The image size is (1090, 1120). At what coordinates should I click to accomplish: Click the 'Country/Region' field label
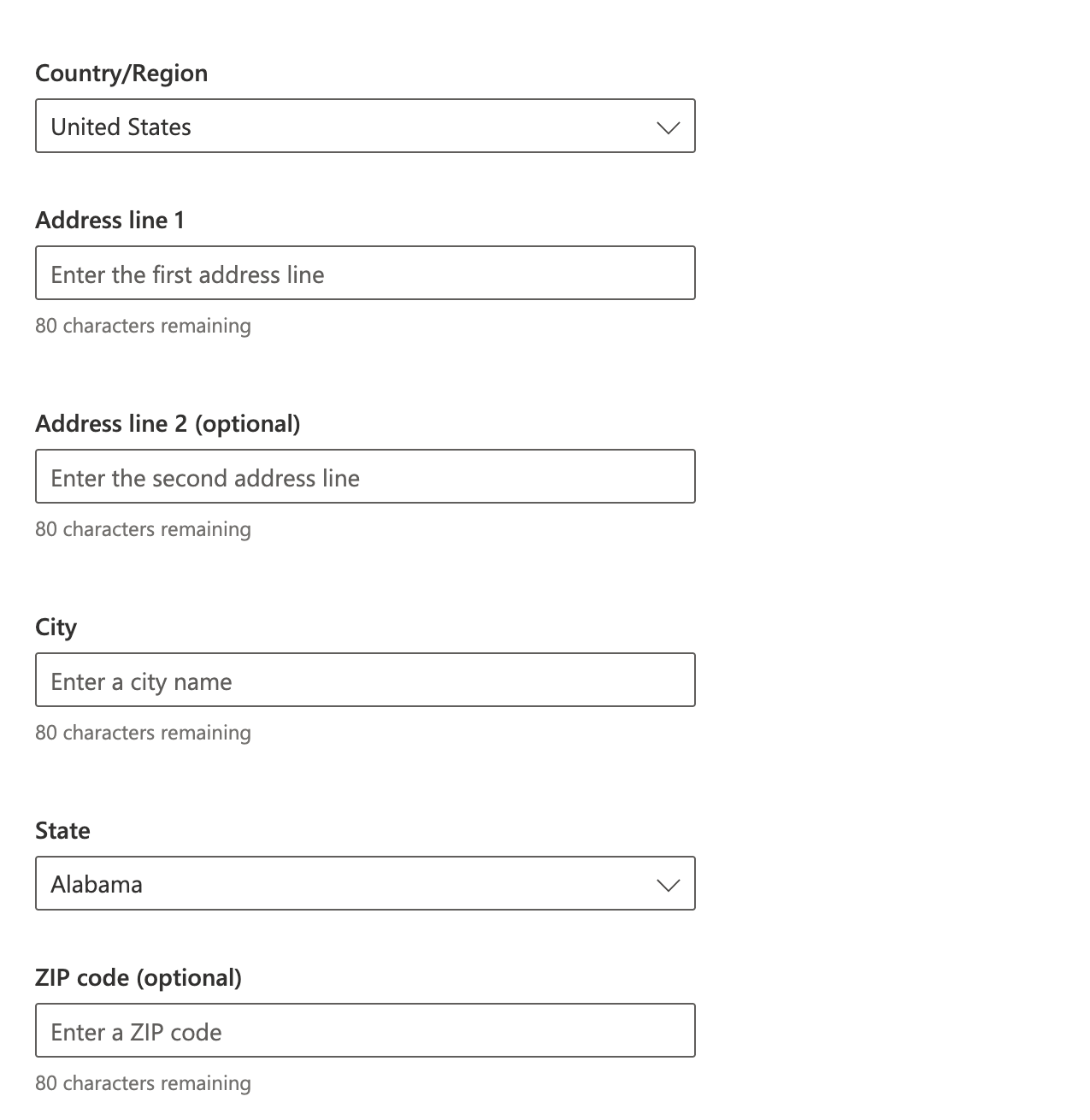(x=121, y=74)
